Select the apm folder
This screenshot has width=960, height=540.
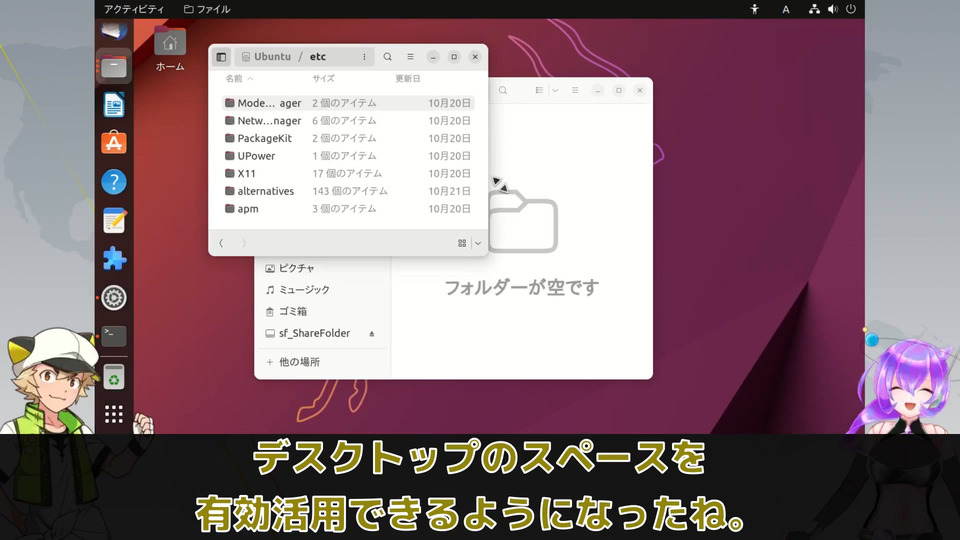pyautogui.click(x=348, y=209)
